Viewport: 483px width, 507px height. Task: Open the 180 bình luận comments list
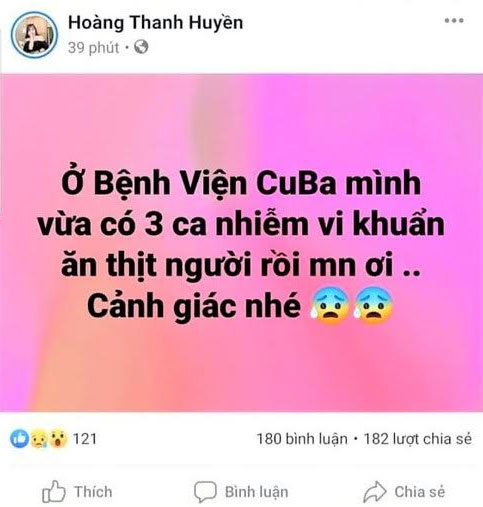click(x=302, y=439)
